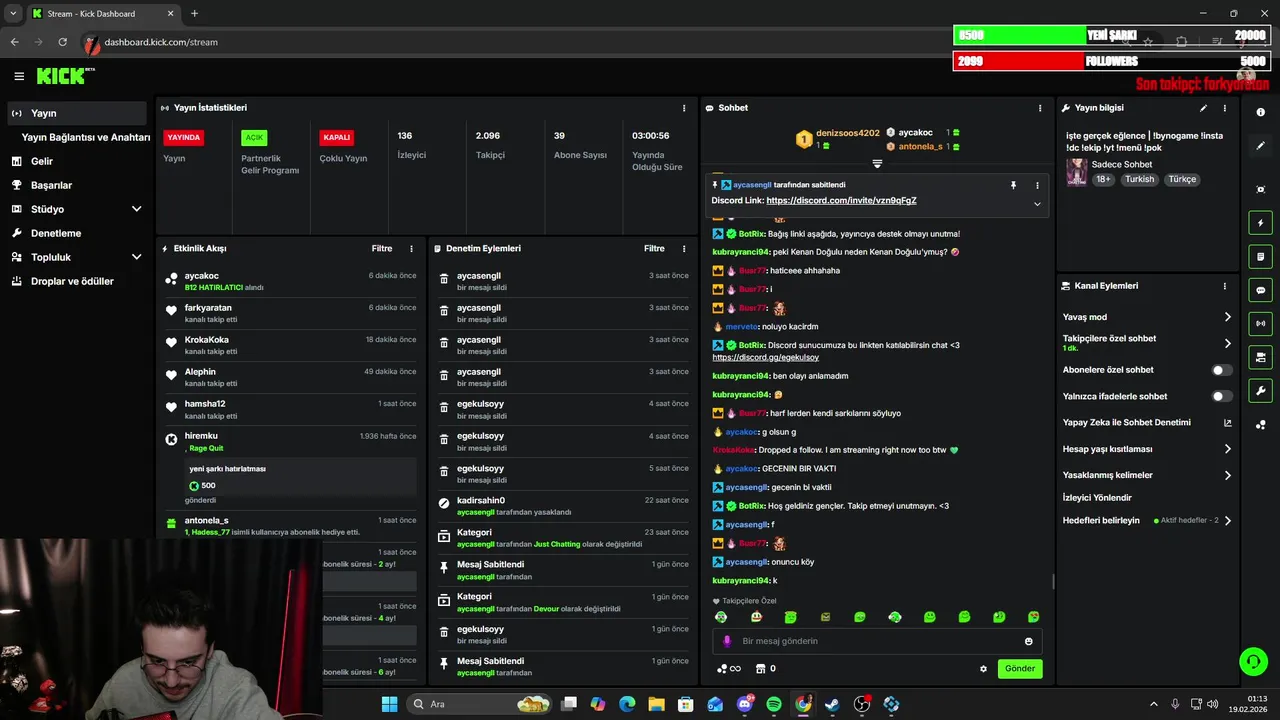Toggle Abonelere özel sohbet switch
Screen dimensions: 1280x720
point(1221,370)
